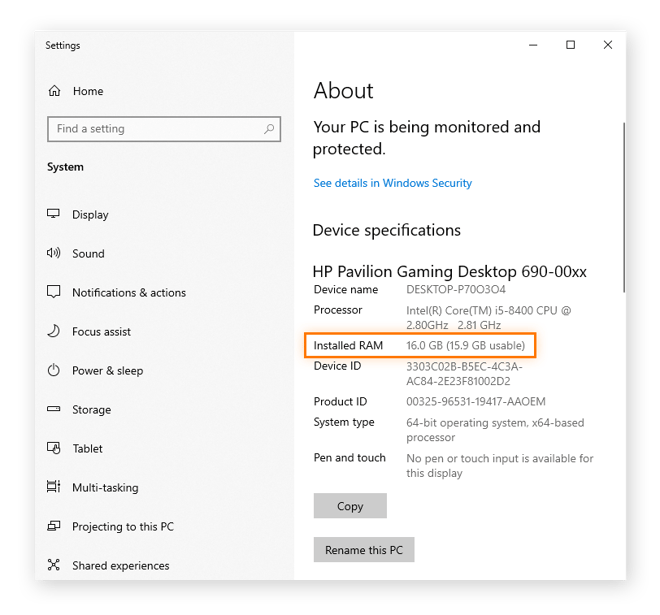
Task: Click the Find a setting field
Action: click(164, 129)
